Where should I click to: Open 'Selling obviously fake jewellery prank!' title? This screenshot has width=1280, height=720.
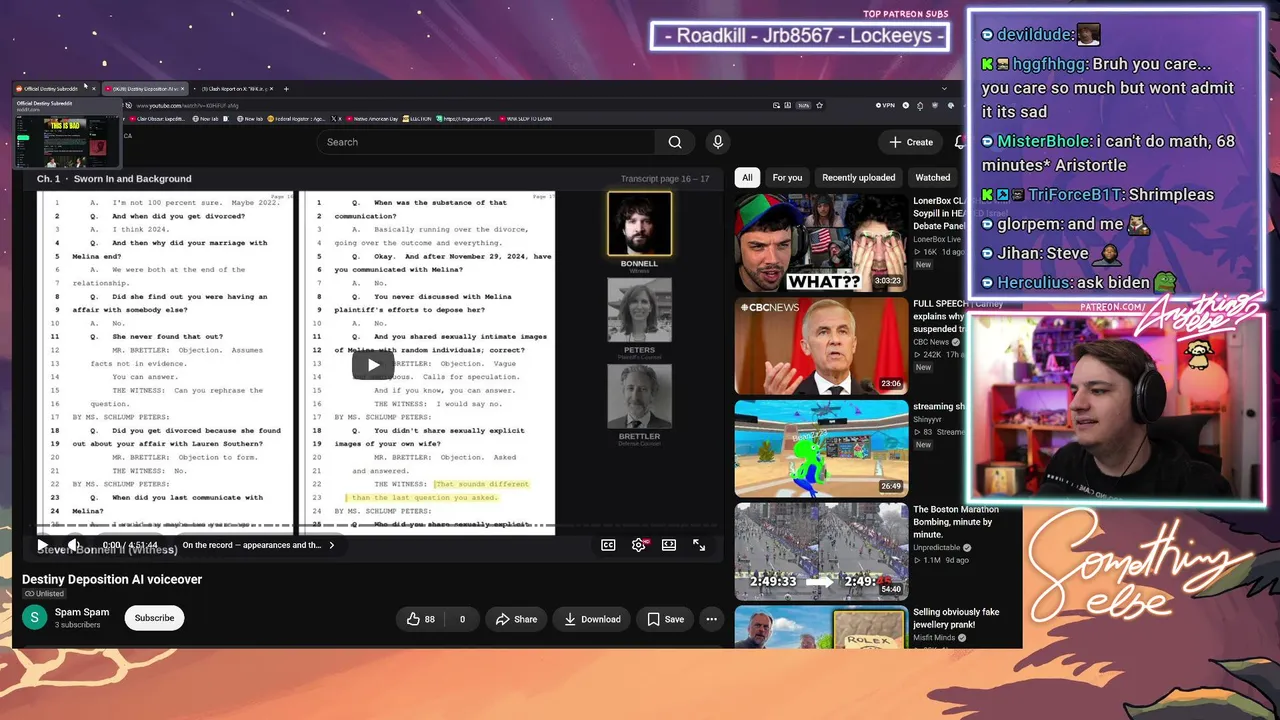click(x=956, y=618)
